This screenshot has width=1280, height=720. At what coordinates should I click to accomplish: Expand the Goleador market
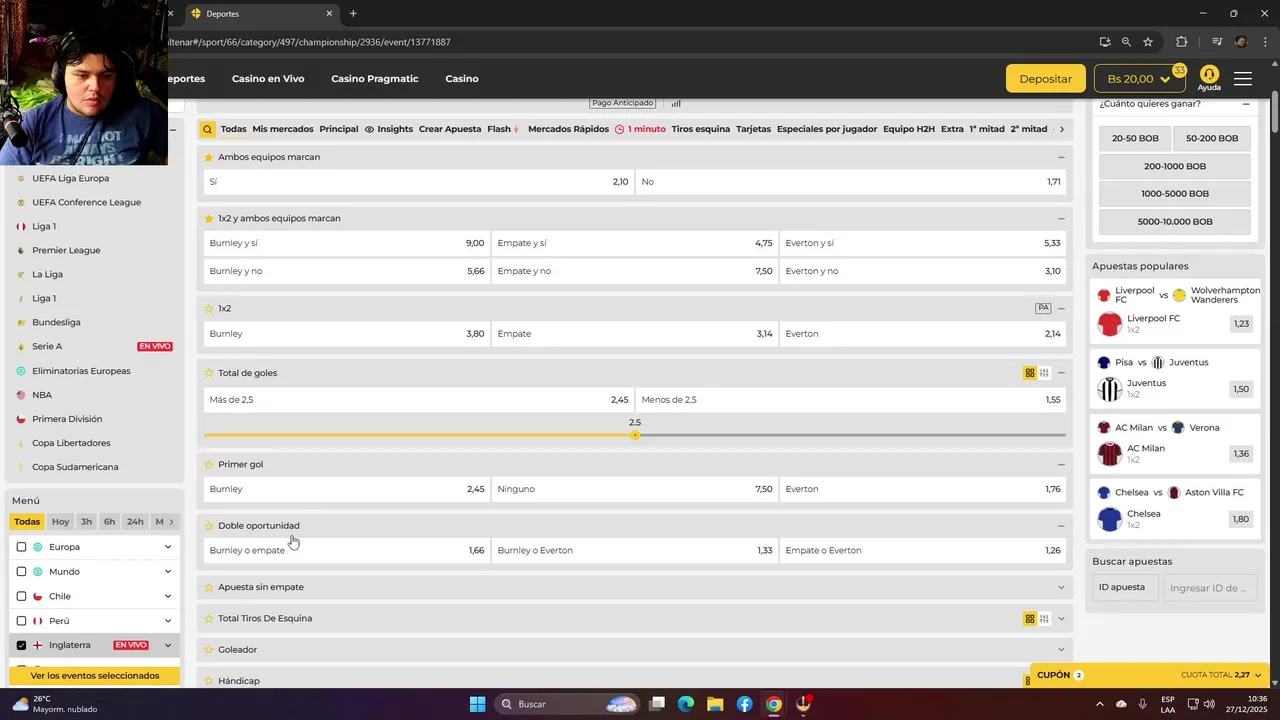(1061, 649)
